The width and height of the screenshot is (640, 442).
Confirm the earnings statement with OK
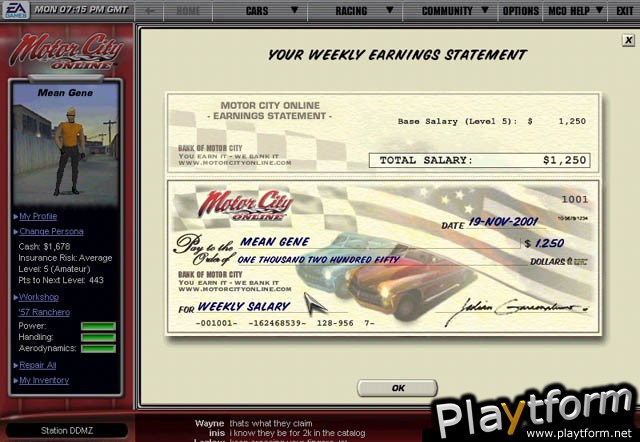398,388
